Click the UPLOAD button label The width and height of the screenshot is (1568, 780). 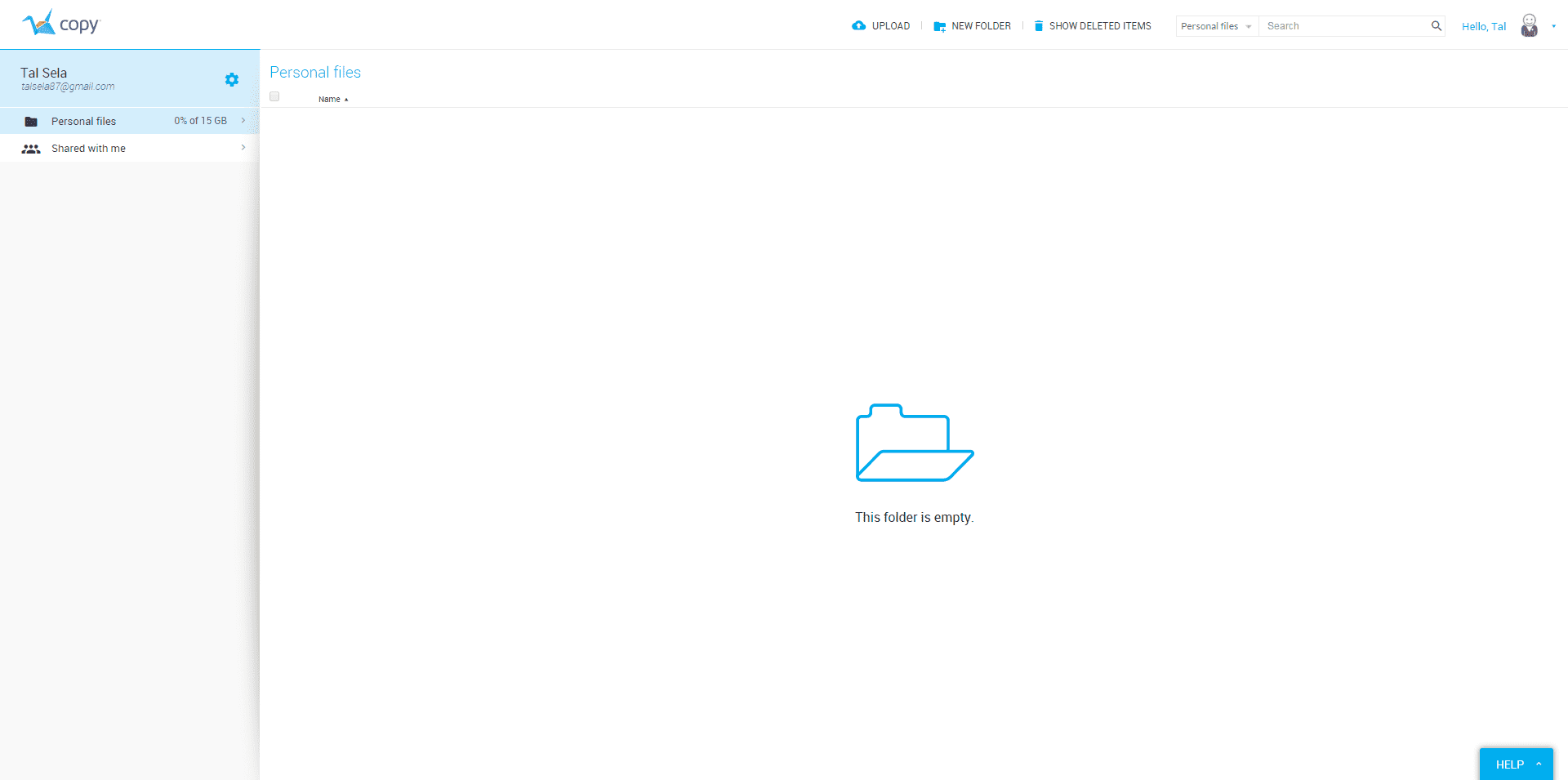[891, 26]
